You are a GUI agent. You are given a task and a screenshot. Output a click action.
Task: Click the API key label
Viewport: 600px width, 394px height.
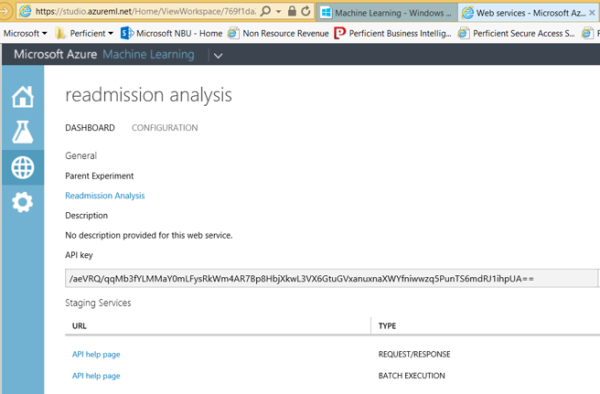click(79, 255)
